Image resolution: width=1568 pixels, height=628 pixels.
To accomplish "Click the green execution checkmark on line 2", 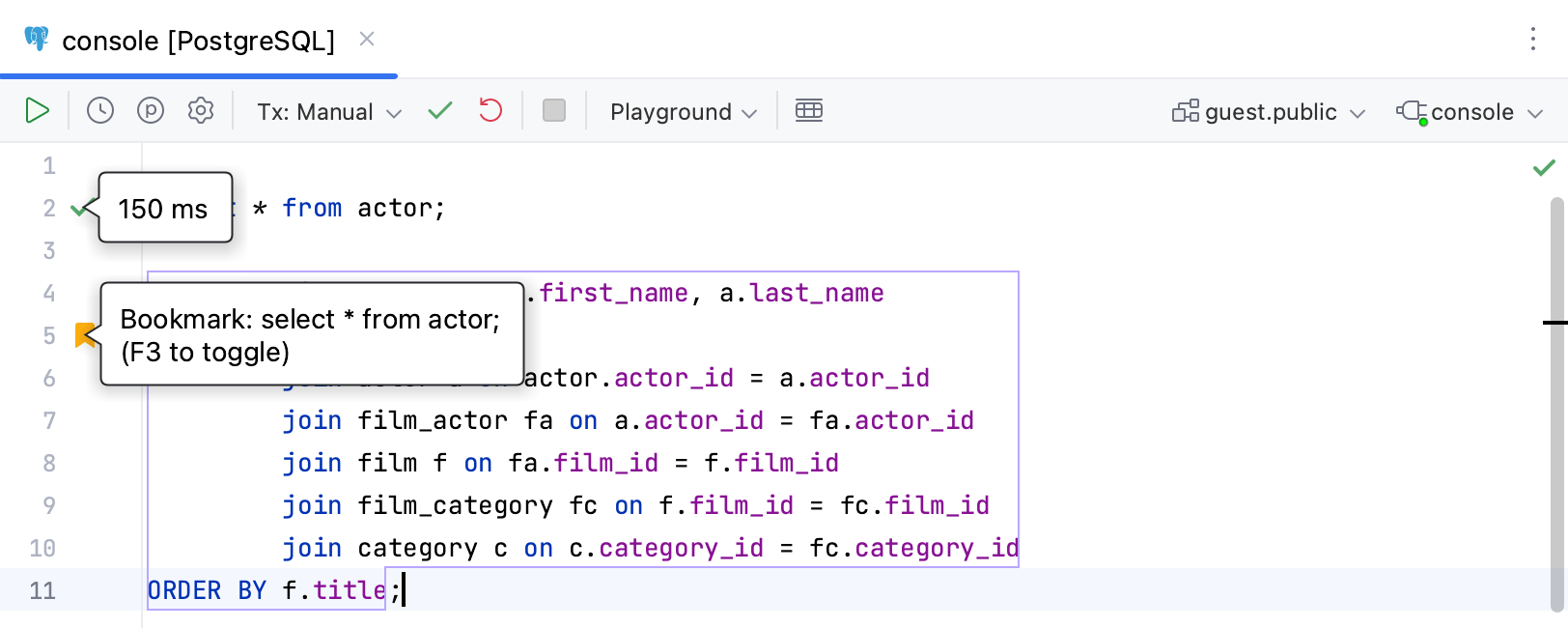I will (79, 208).
